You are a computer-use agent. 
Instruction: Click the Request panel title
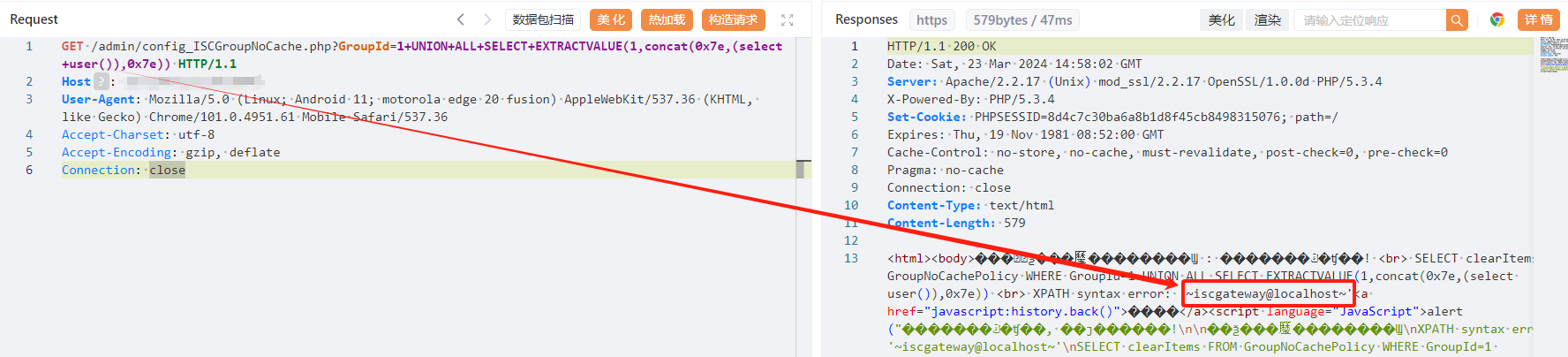34,19
